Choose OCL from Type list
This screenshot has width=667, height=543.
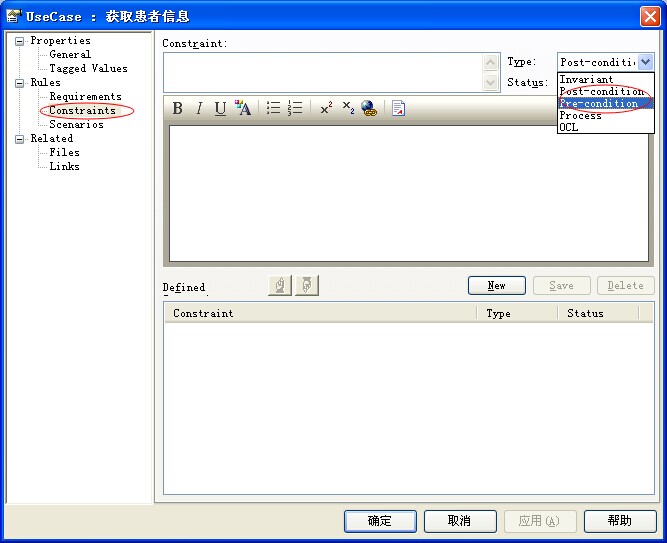(x=605, y=127)
